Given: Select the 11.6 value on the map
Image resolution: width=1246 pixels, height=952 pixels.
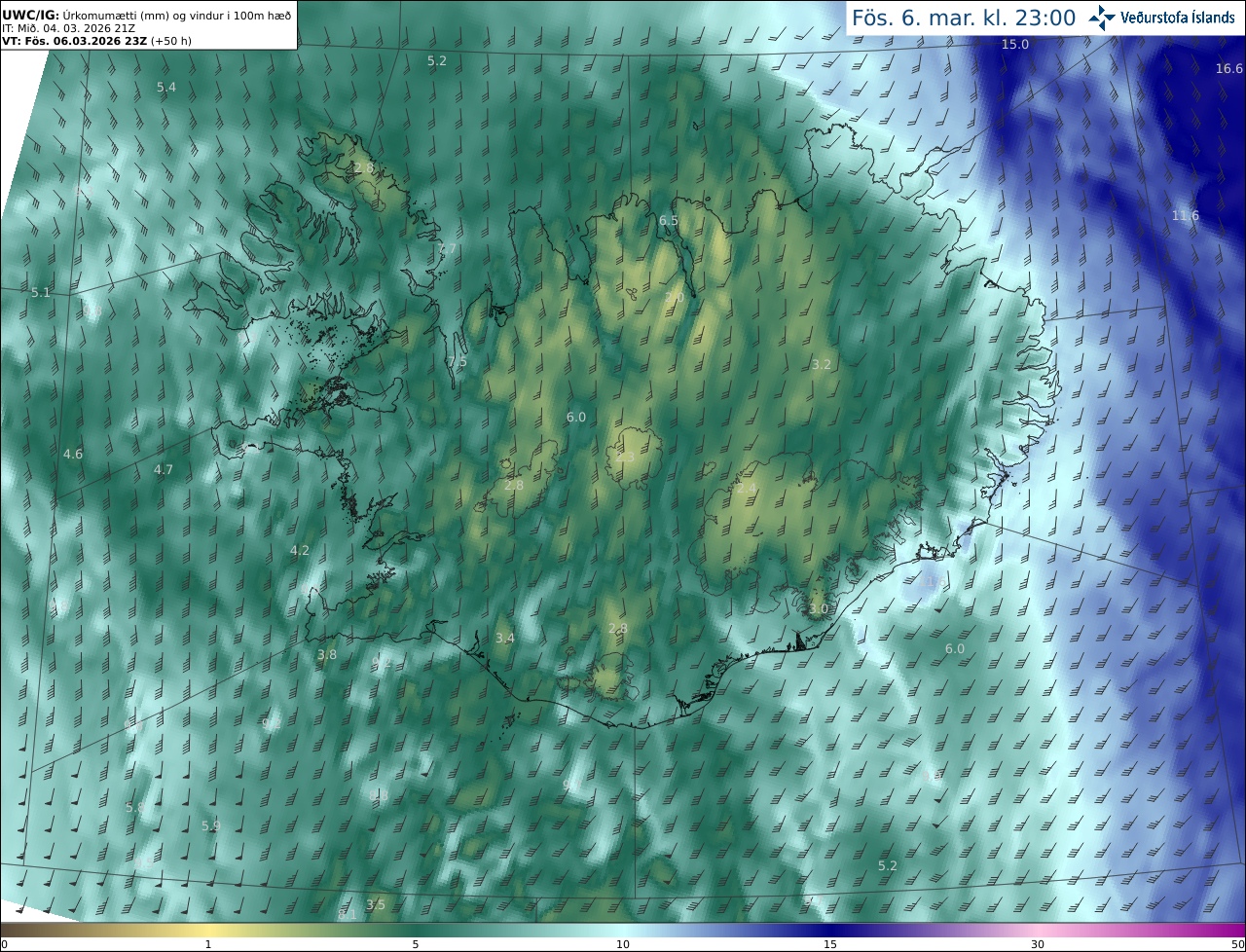Looking at the screenshot, I should pos(1186,215).
